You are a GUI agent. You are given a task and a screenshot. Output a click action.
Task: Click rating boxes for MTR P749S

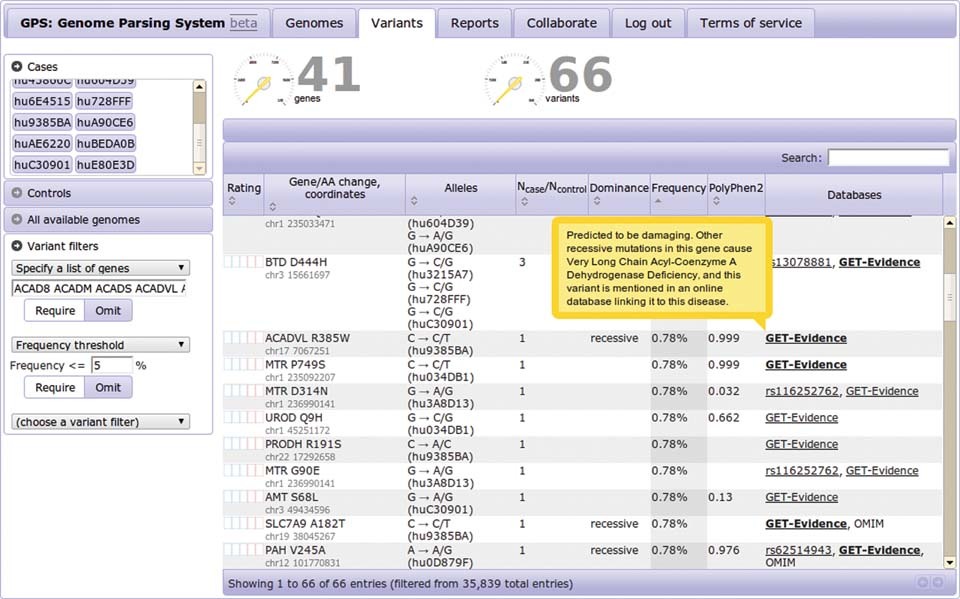click(243, 364)
